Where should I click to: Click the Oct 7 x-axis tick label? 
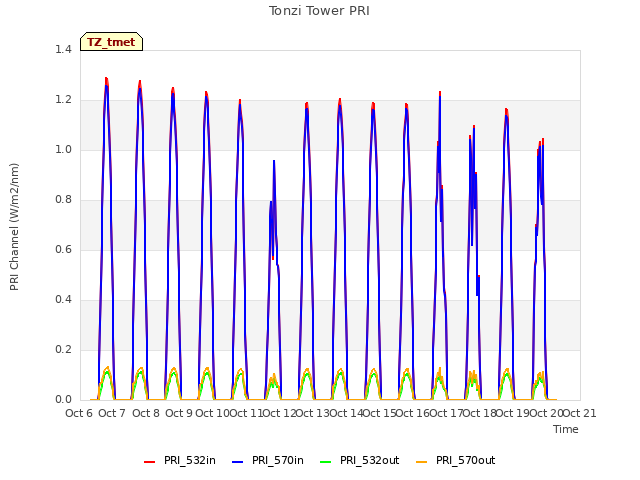112,413
